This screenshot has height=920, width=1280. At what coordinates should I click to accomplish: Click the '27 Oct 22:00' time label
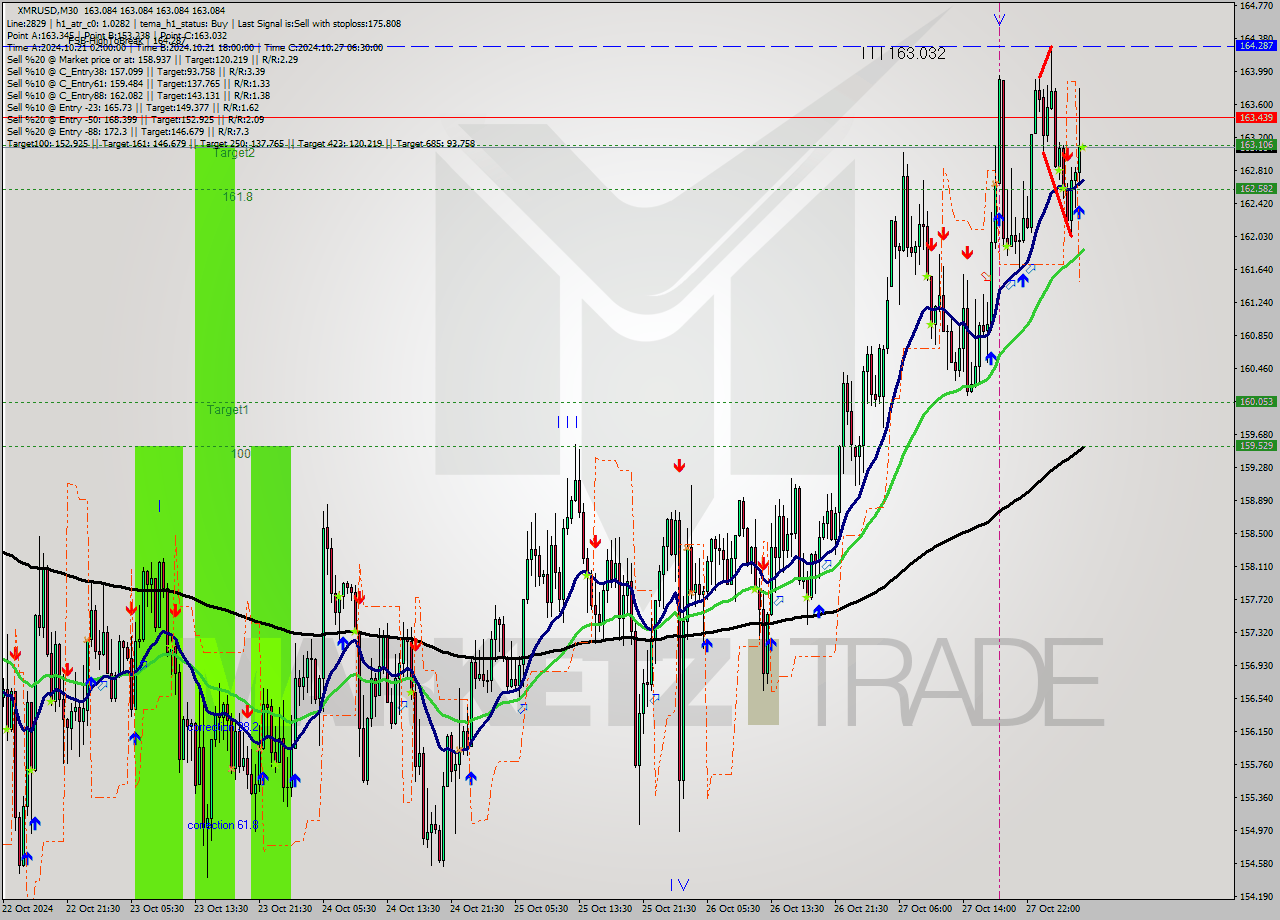pyautogui.click(x=1054, y=908)
